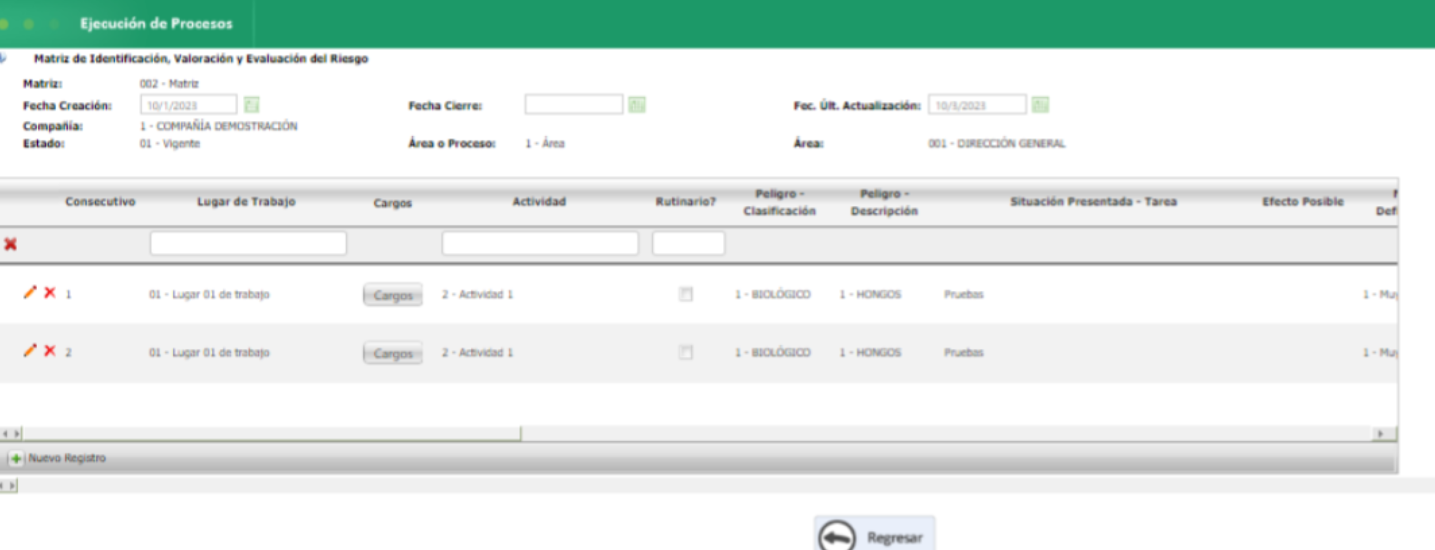1435x550 pixels.
Task: Click Nuevo Registro label
Action: (67, 458)
